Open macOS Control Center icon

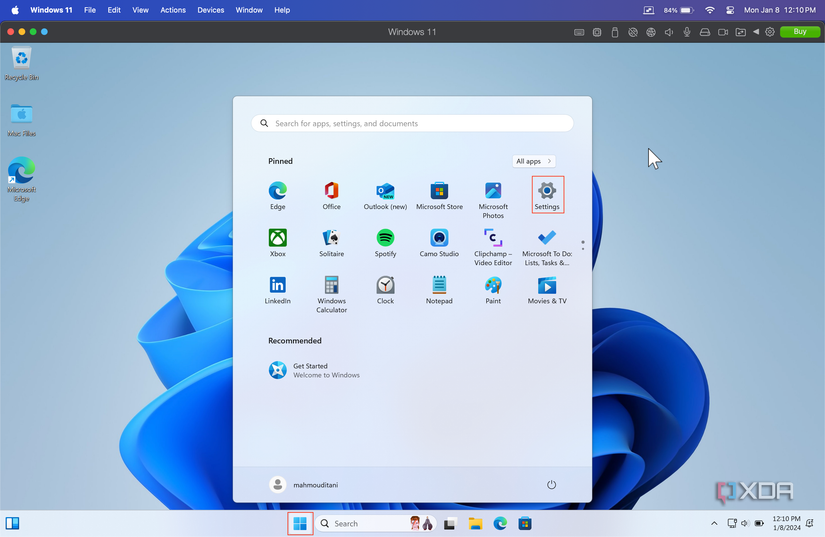point(730,10)
